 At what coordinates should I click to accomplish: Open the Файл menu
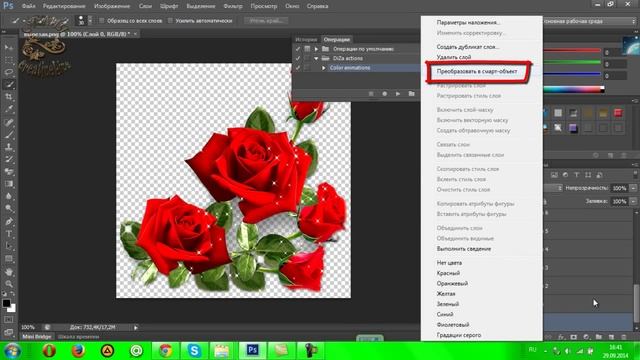[29, 6]
